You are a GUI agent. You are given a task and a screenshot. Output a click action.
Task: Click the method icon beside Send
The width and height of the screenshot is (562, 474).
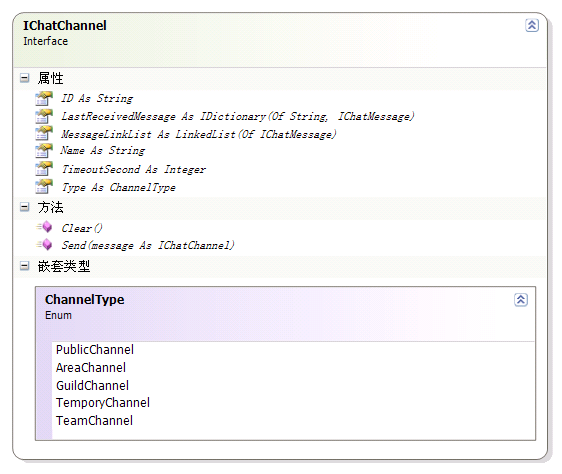tap(44, 245)
